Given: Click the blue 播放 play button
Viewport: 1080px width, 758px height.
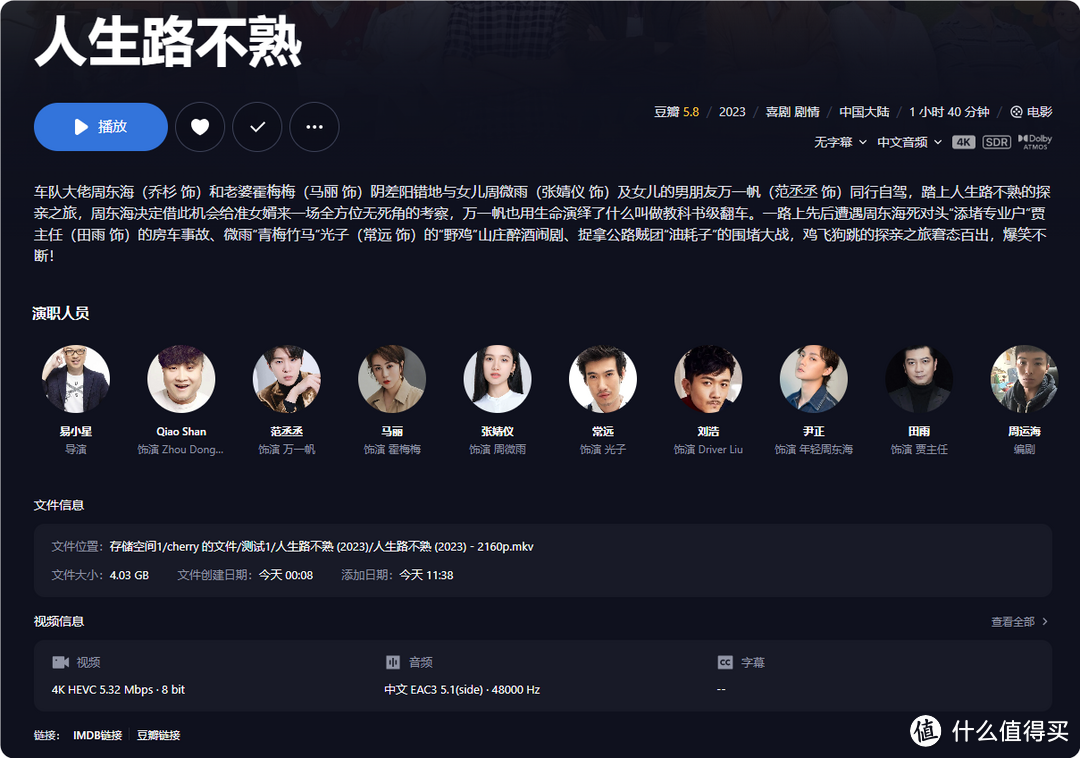Looking at the screenshot, I should coord(101,127).
